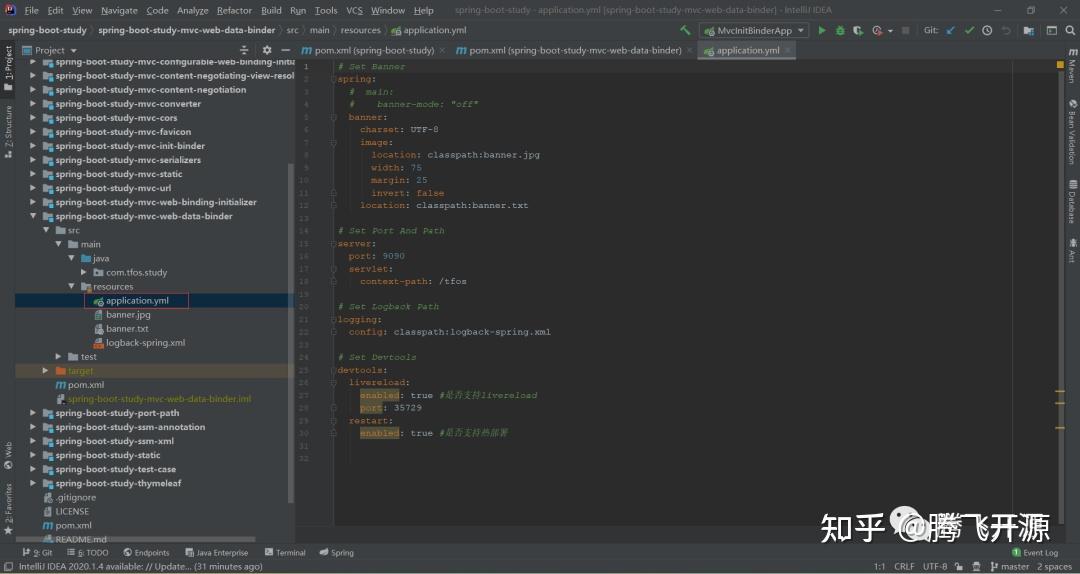Collapse the resources folder node
This screenshot has width=1080, height=574.
coord(72,286)
